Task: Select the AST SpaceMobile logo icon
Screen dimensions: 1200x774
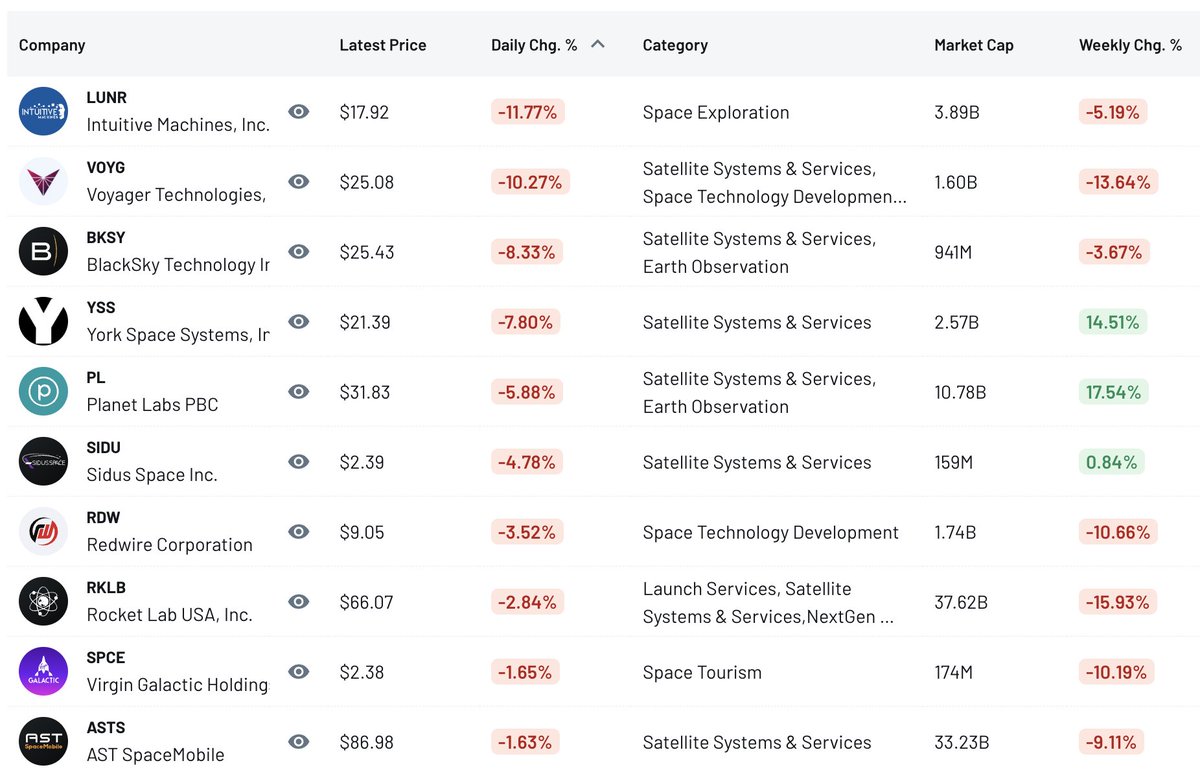Action: (x=43, y=741)
